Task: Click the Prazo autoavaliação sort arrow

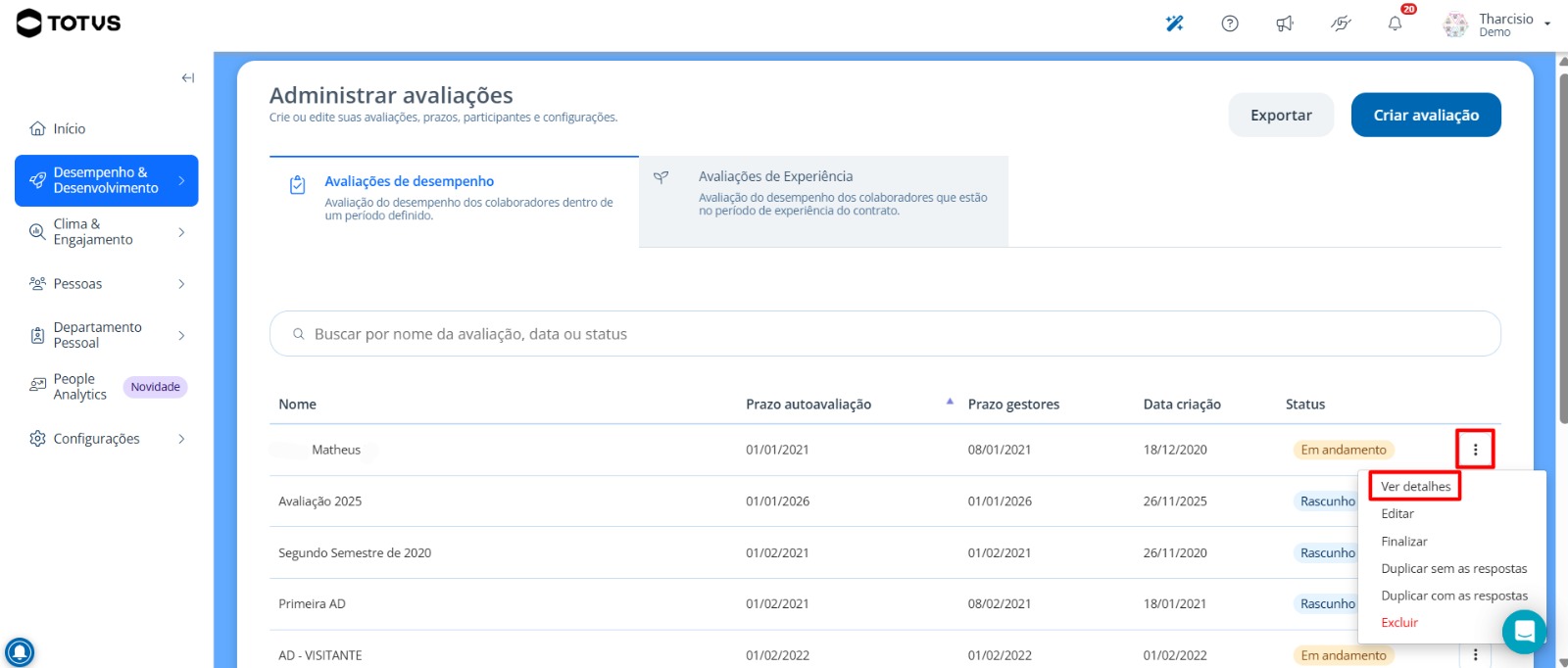Action: click(950, 402)
